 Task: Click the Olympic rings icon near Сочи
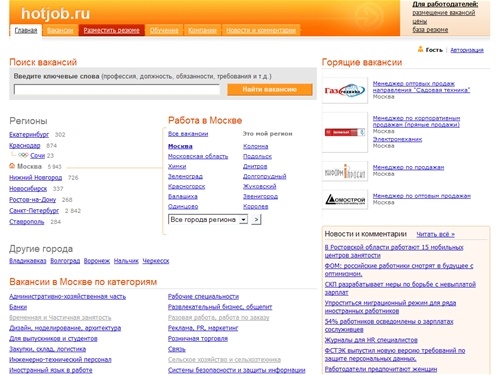tap(23, 155)
